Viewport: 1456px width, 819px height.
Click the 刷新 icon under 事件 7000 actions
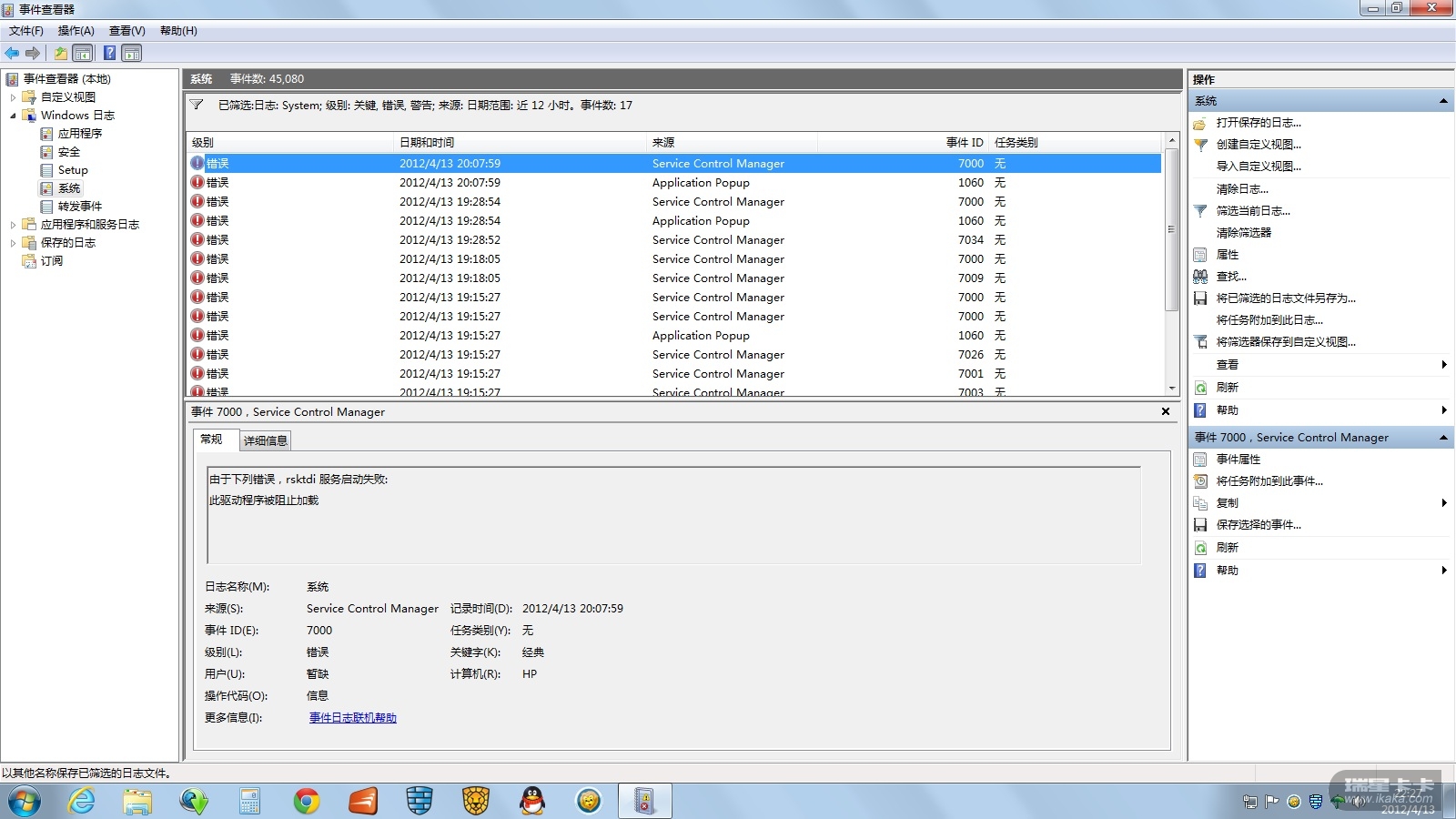click(1200, 548)
